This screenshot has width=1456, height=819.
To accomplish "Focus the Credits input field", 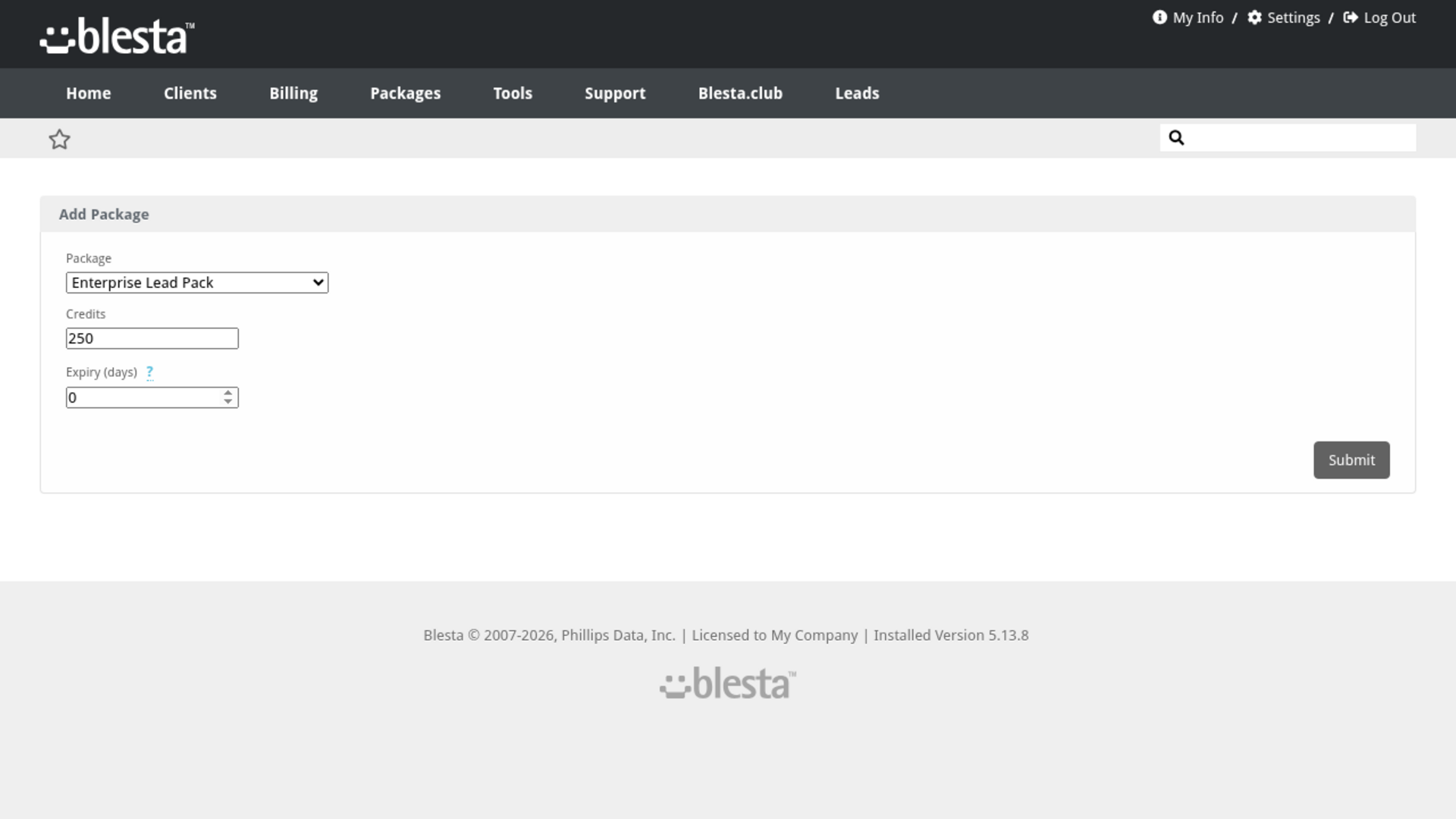I will (152, 338).
